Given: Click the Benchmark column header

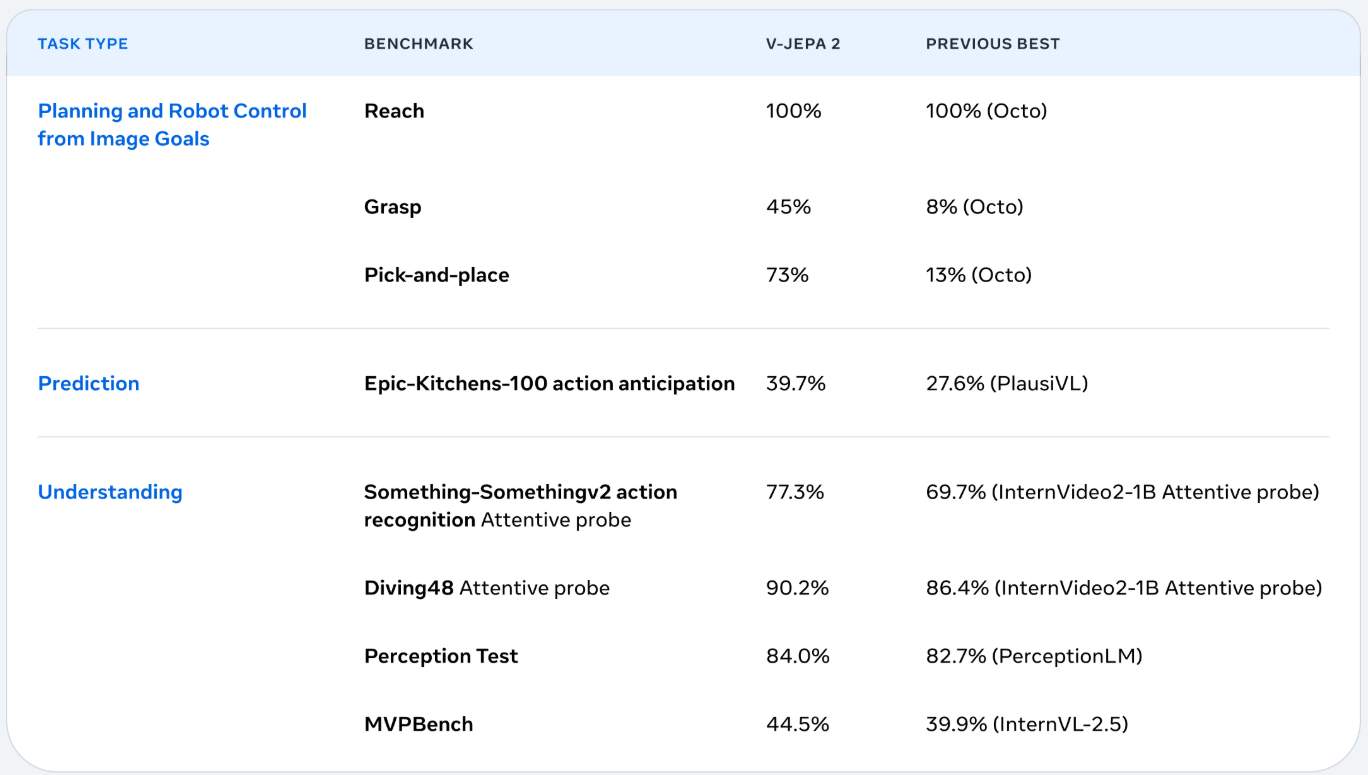Looking at the screenshot, I should pyautogui.click(x=418, y=44).
